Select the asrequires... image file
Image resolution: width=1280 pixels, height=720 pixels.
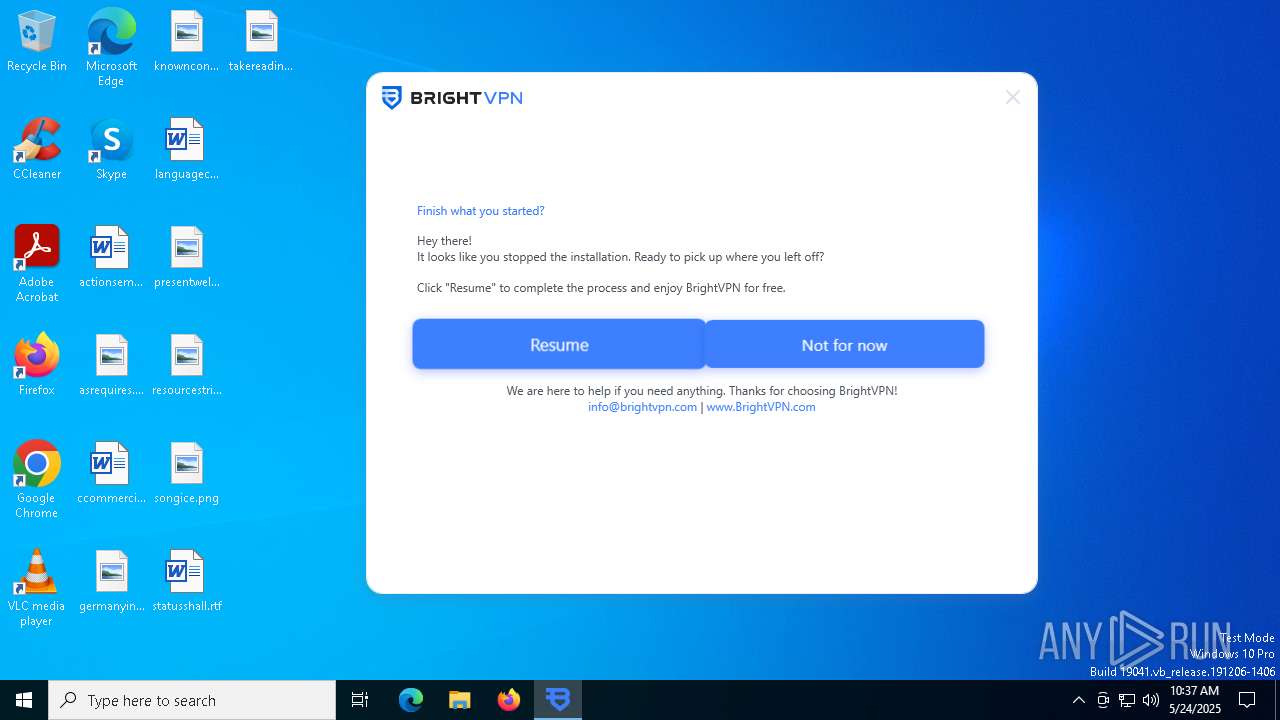(111, 366)
